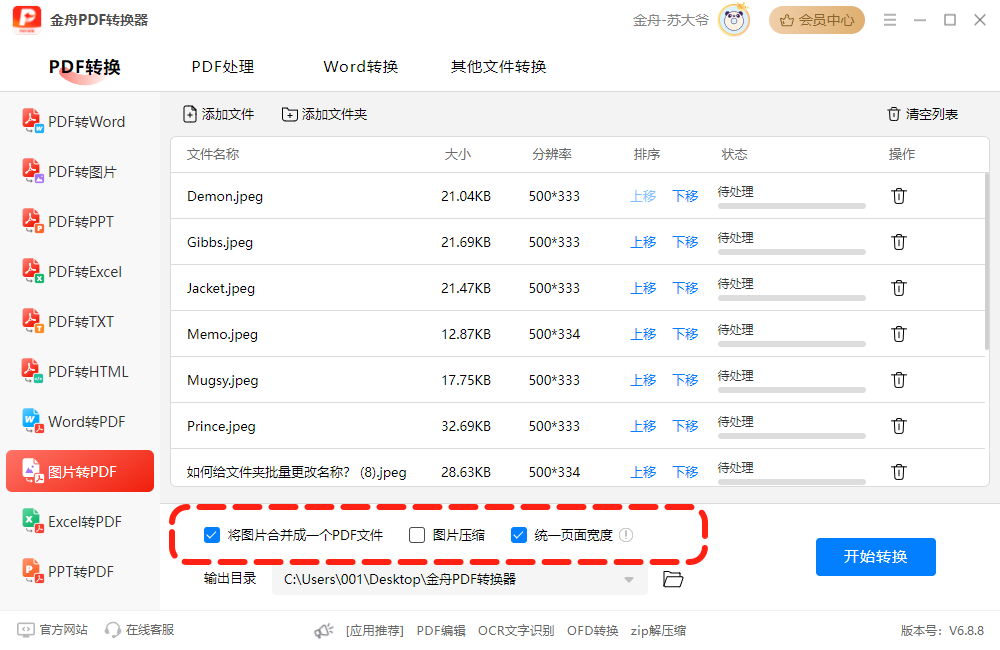
Task: Open the 会员中心 member center
Action: [x=816, y=20]
